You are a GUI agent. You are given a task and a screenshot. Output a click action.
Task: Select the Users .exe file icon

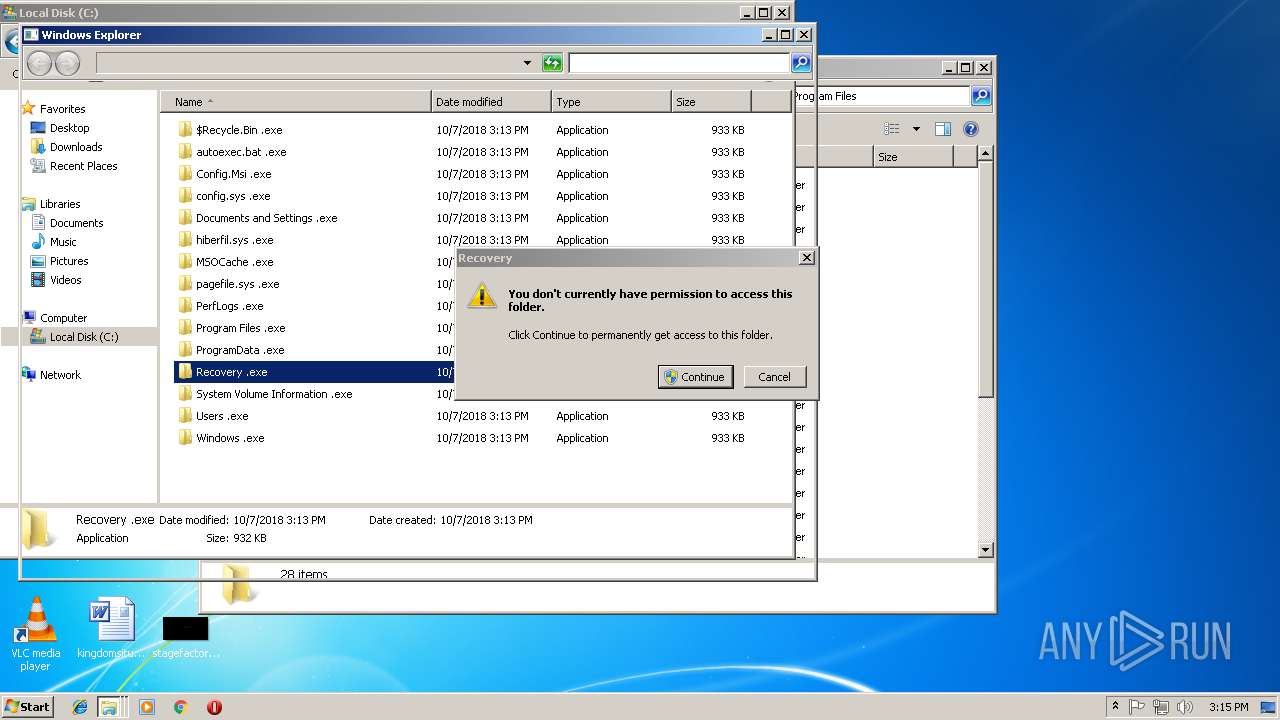click(x=185, y=416)
